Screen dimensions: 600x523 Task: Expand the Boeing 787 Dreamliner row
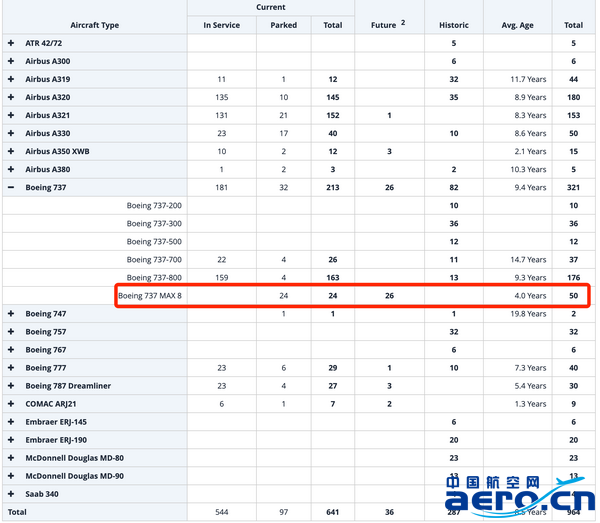[11, 385]
